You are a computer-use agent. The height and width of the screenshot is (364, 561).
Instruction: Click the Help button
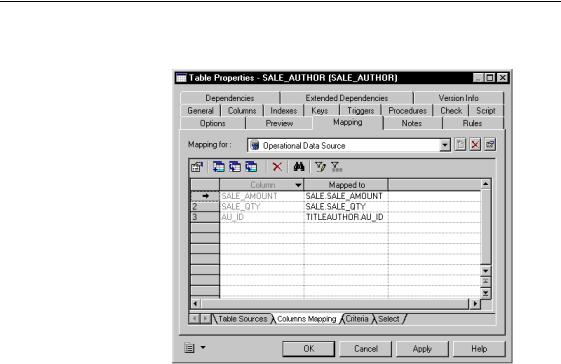point(479,349)
